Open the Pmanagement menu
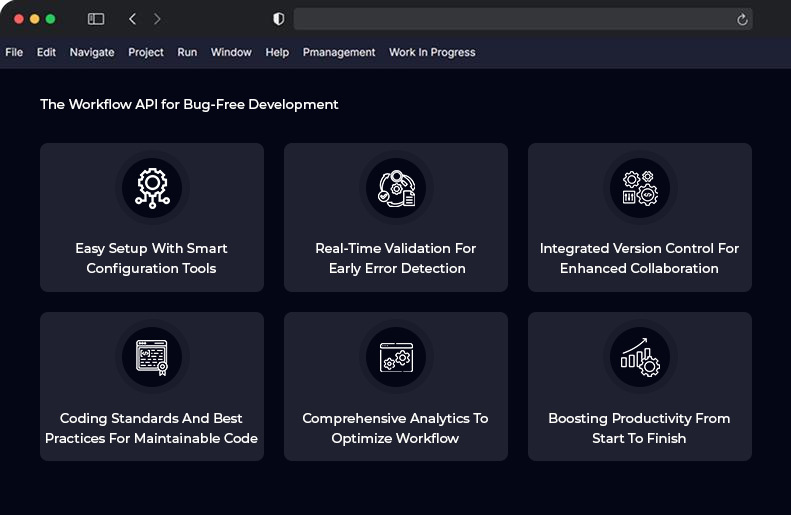The image size is (791, 515). pyautogui.click(x=339, y=52)
